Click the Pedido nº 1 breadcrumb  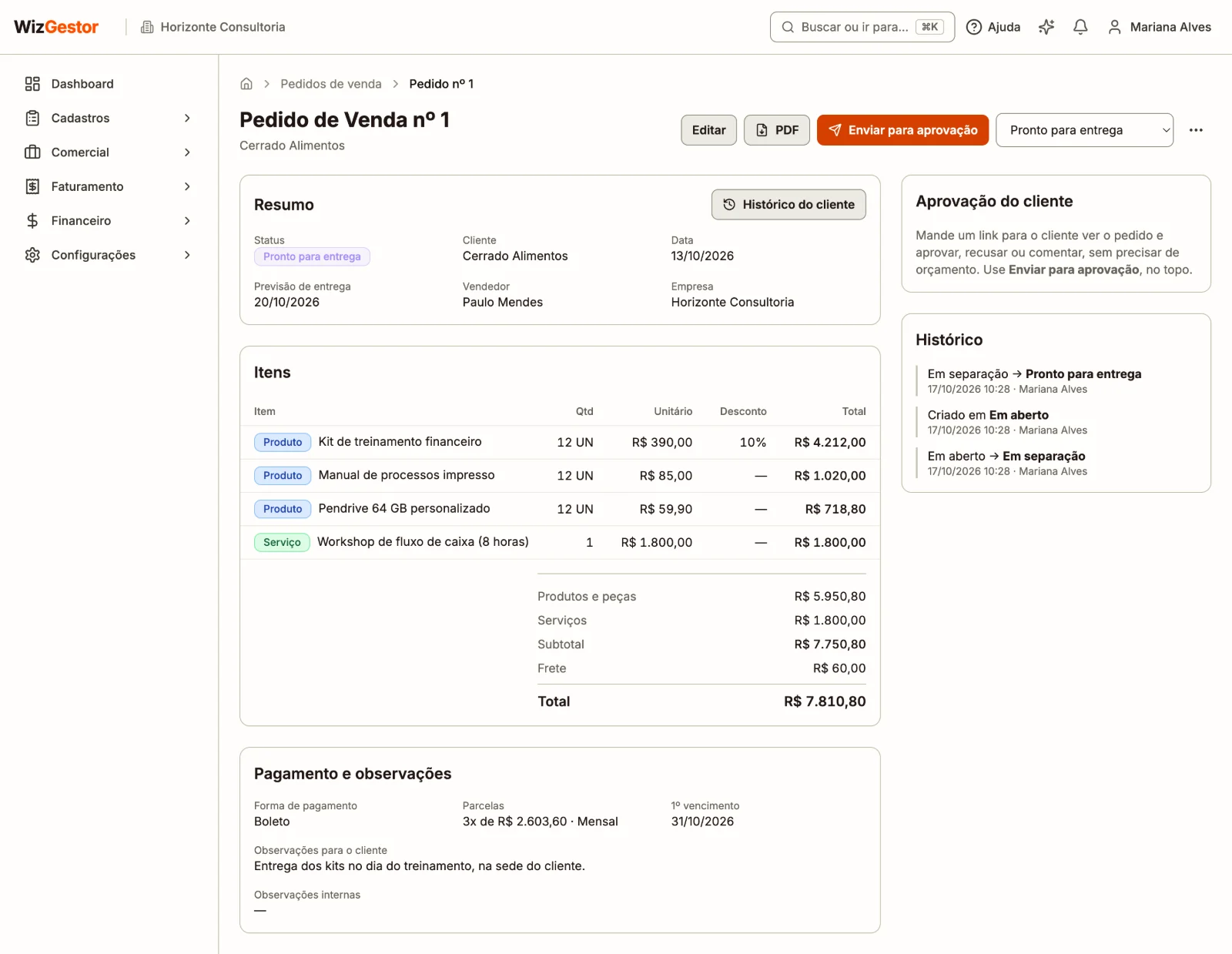441,84
